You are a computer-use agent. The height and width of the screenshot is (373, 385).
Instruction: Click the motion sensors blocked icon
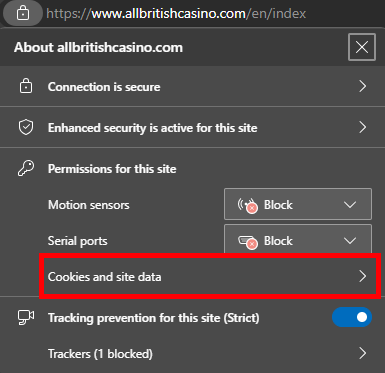coord(247,204)
